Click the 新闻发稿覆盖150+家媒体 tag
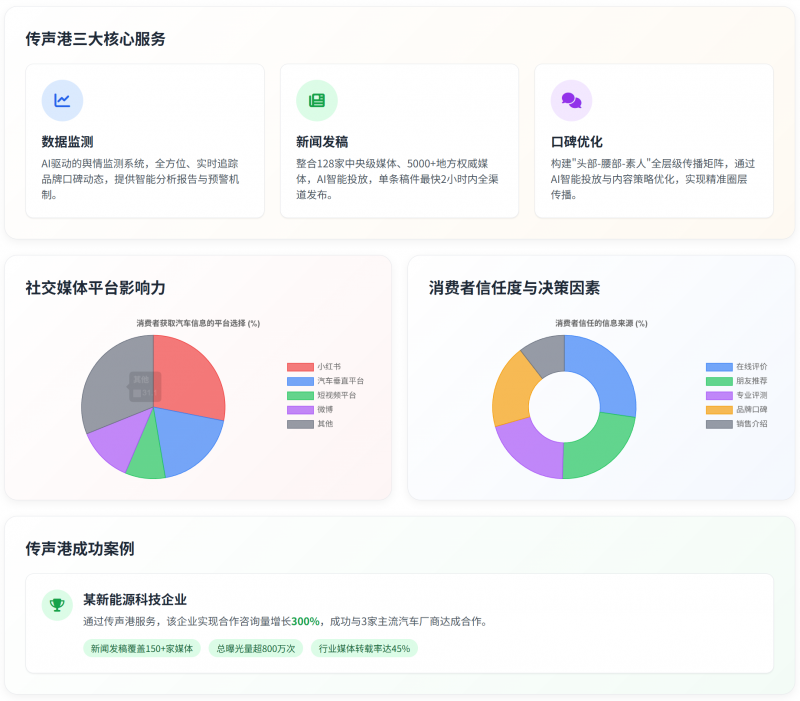Screen dimensions: 800x701 tap(141, 648)
